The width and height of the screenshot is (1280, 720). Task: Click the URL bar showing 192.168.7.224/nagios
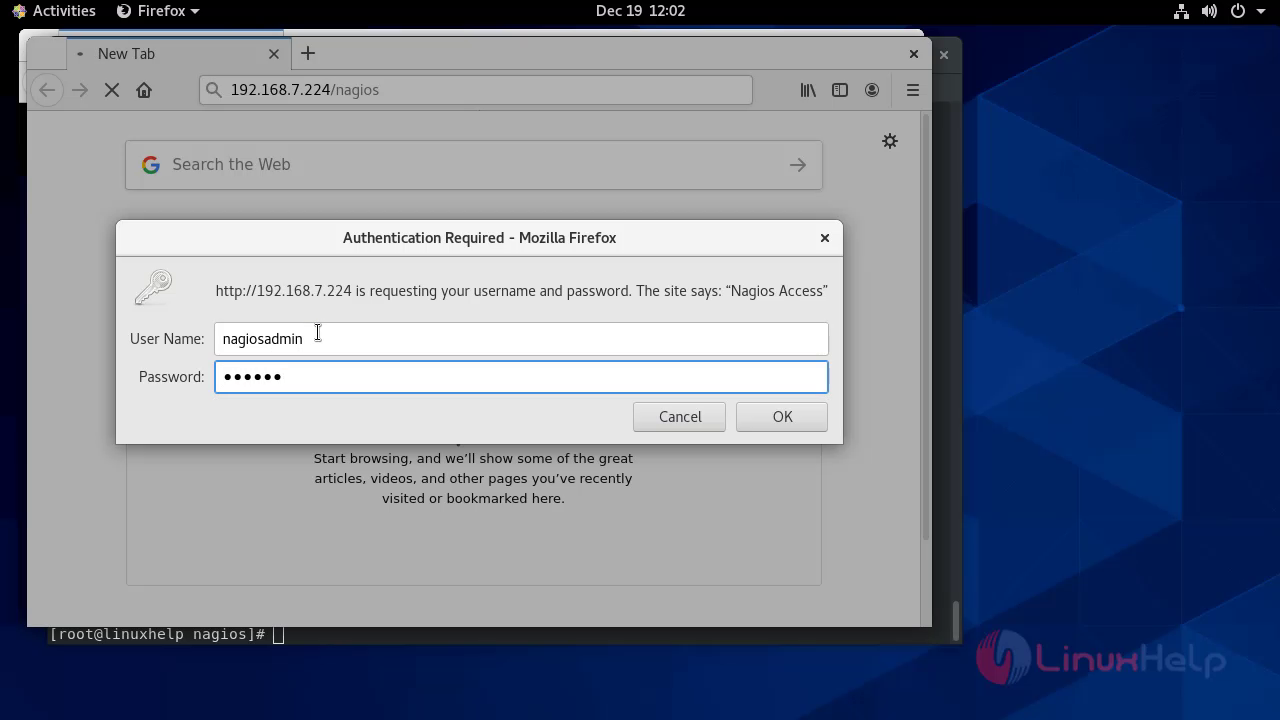476,90
